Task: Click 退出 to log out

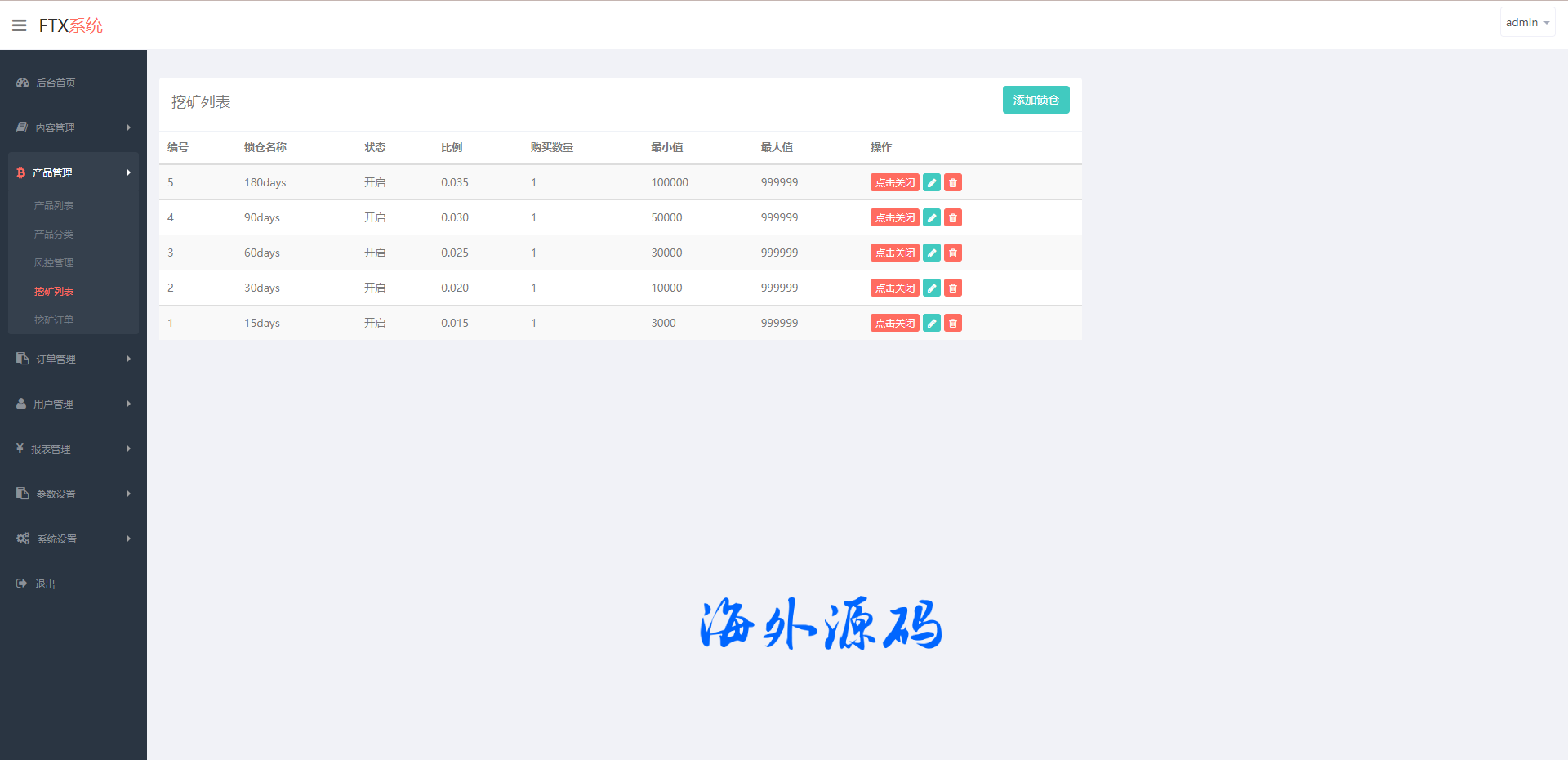Action: click(45, 583)
